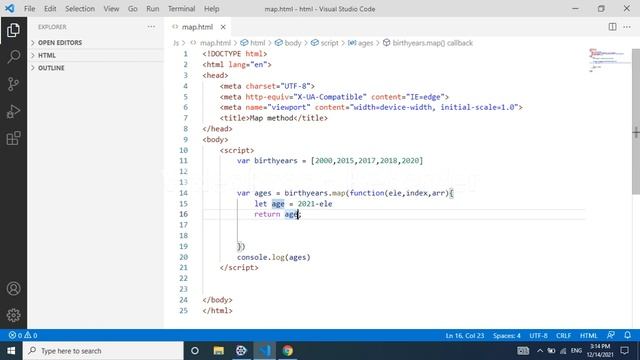Split the editor to the right
640x360 pixels.
(612, 27)
